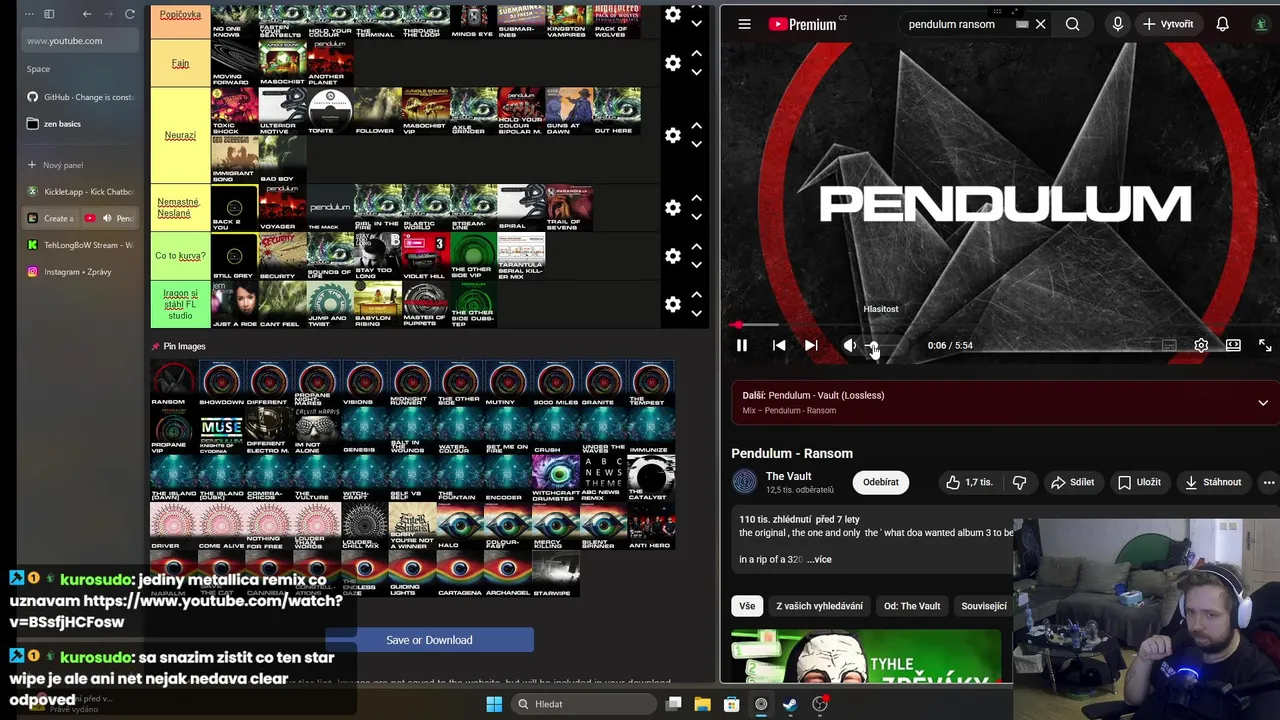Open The Vault channel name link
The width and height of the screenshot is (1280, 720).
click(x=788, y=476)
